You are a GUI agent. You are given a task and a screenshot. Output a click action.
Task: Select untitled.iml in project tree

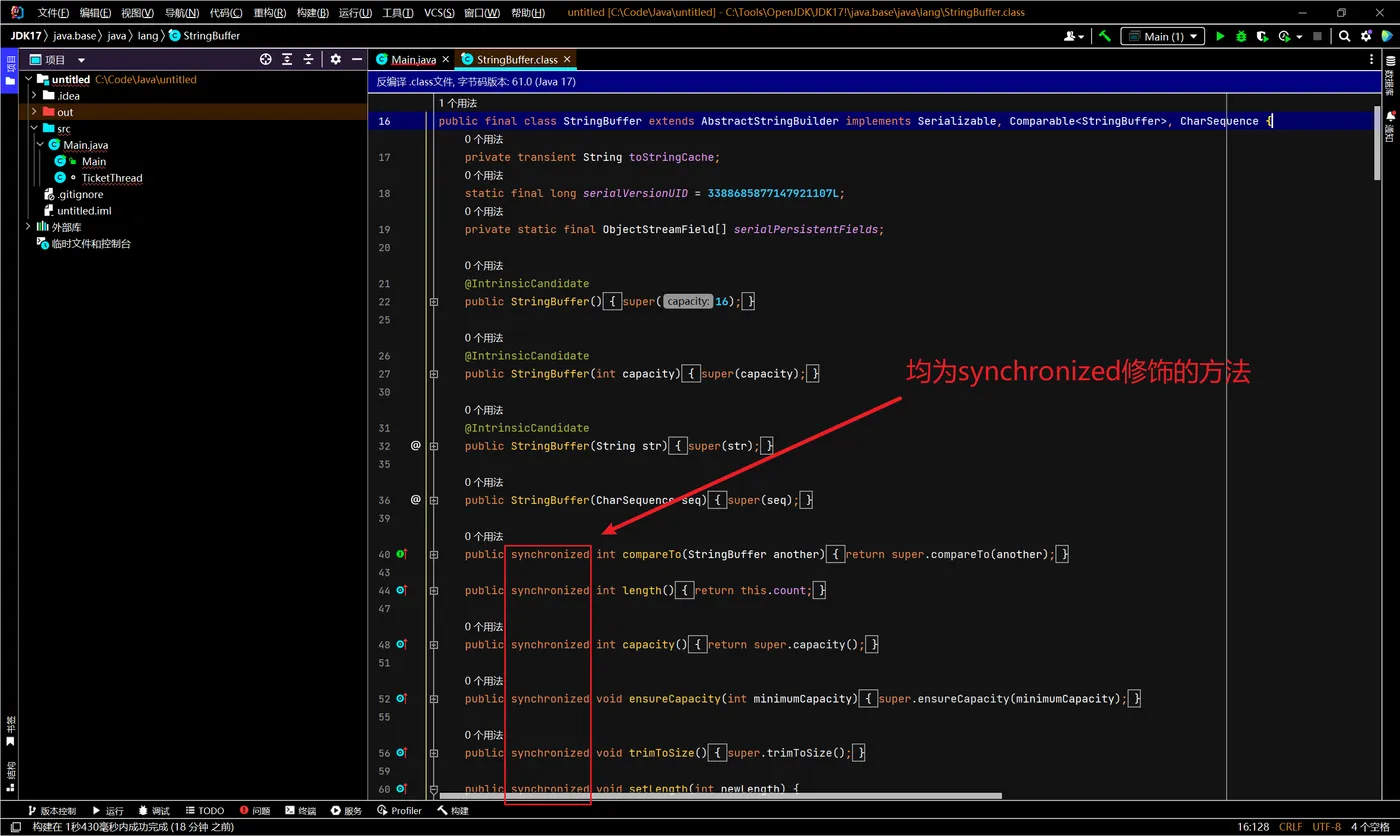click(84, 211)
